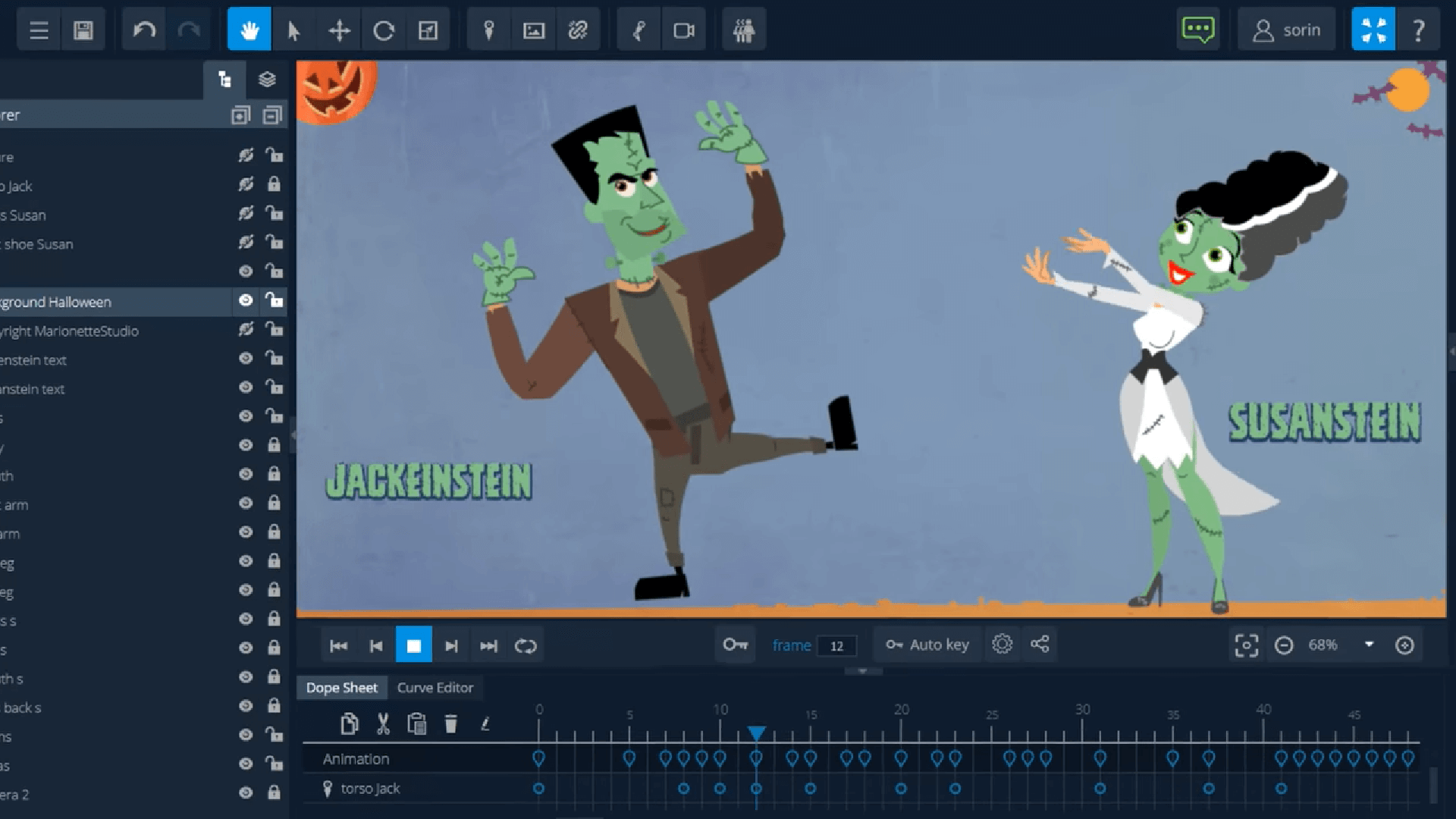Expand all layers in the explorer
Screen dimensions: 1456x819
pos(241,115)
